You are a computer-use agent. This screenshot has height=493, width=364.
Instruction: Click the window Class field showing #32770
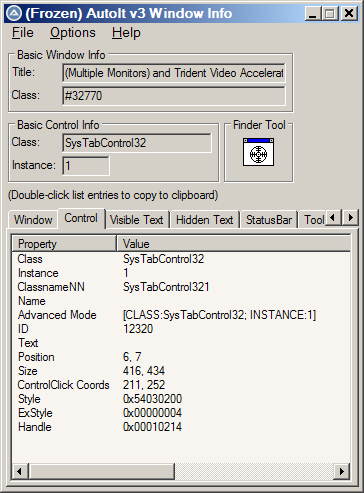click(174, 96)
